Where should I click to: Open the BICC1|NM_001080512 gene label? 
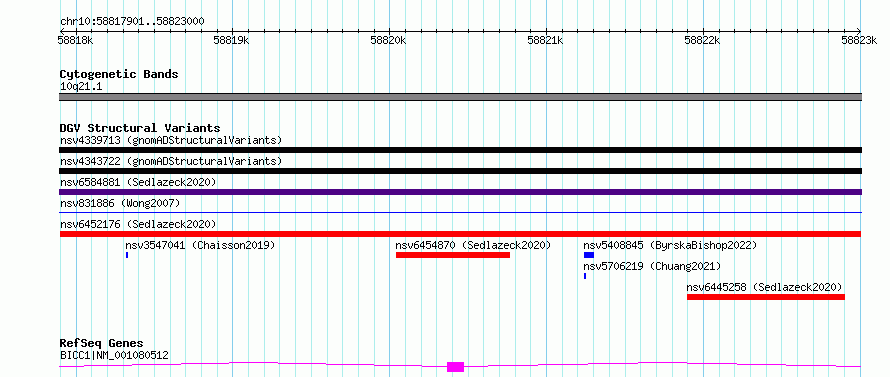pos(114,356)
